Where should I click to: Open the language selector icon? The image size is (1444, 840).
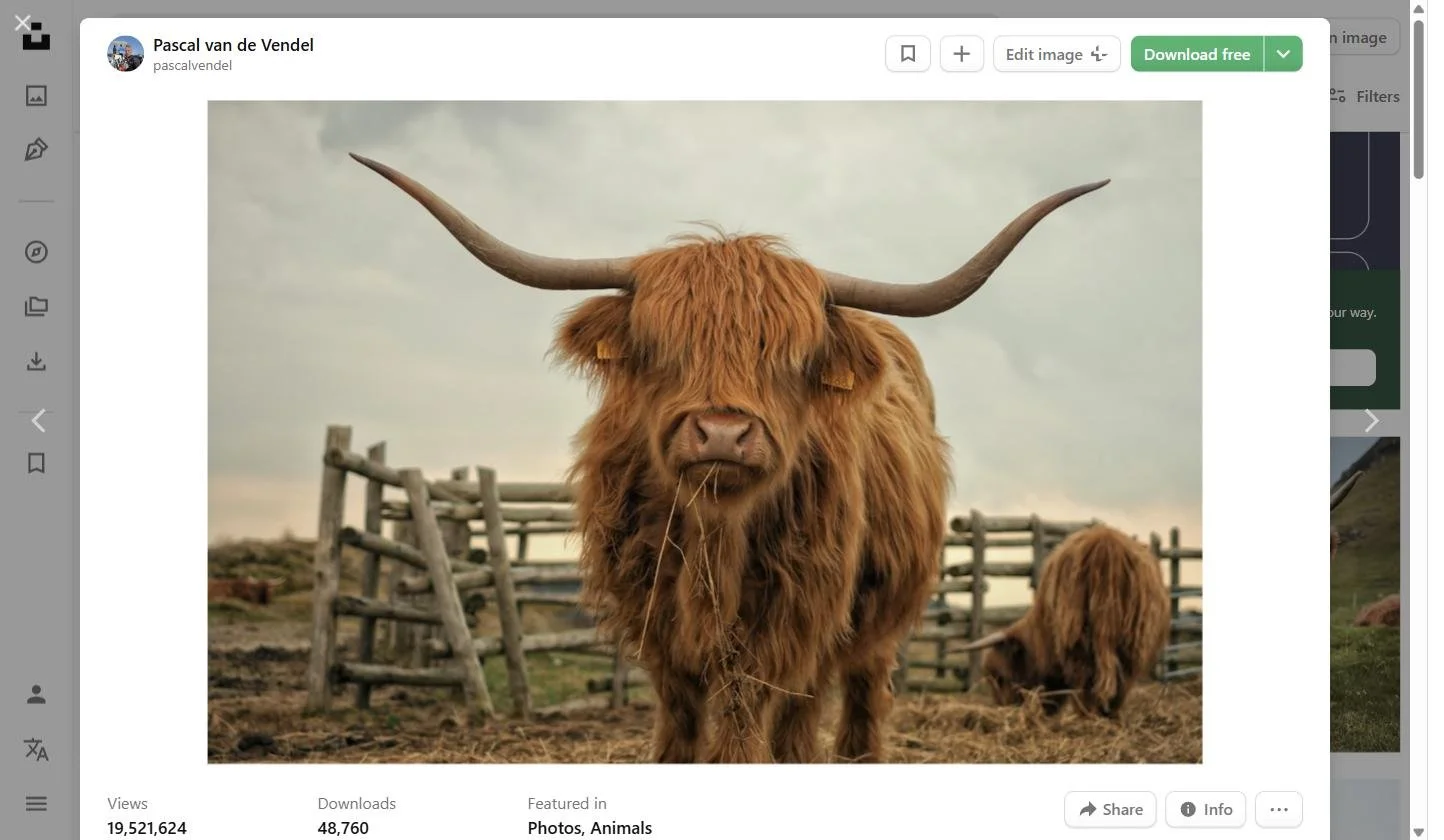pos(36,749)
